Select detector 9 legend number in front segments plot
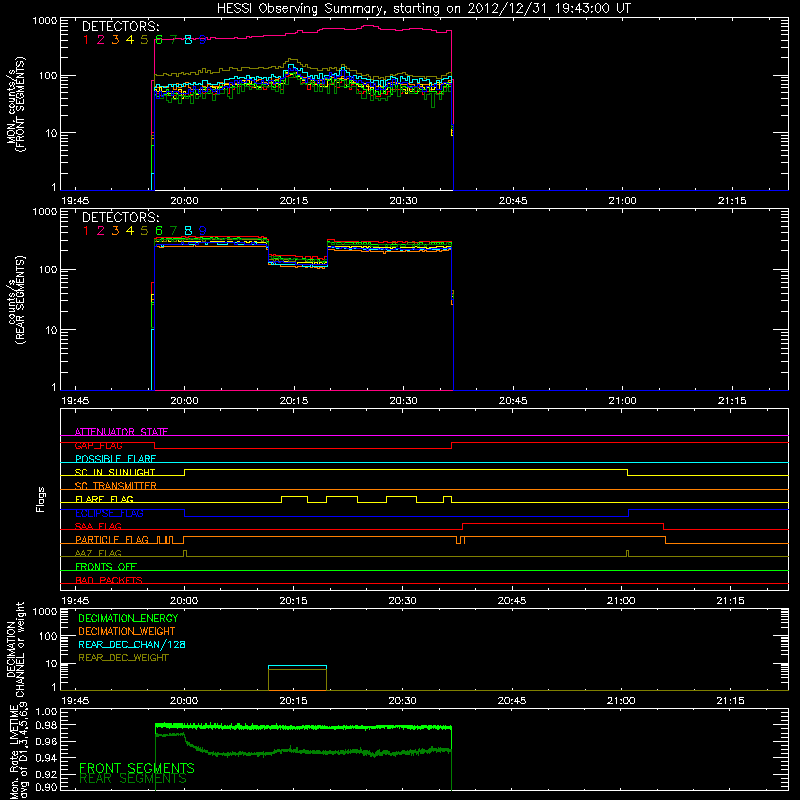 pyautogui.click(x=203, y=40)
